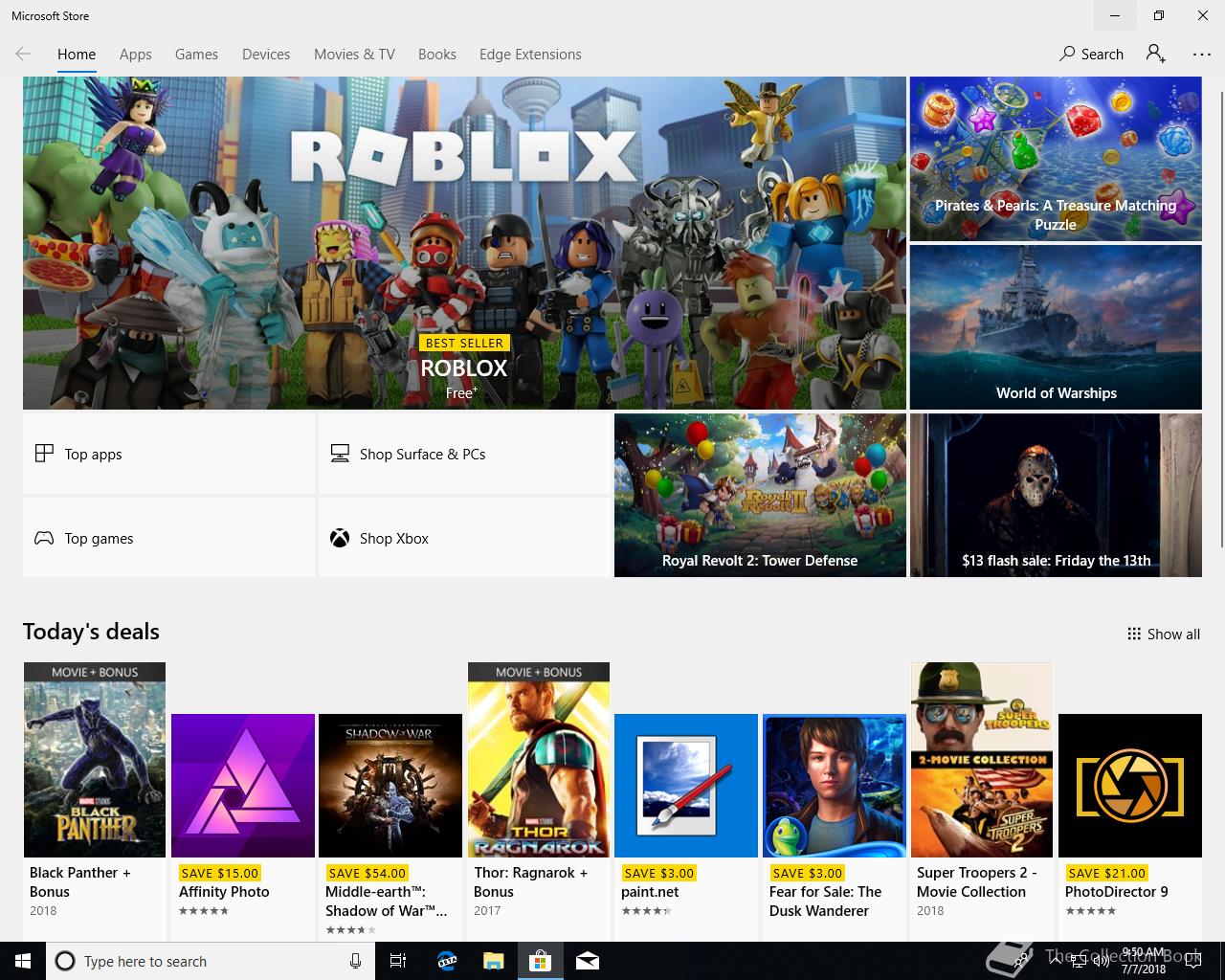The height and width of the screenshot is (980, 1225).
Task: Select the Microsoft Store taskbar icon
Action: tap(541, 961)
